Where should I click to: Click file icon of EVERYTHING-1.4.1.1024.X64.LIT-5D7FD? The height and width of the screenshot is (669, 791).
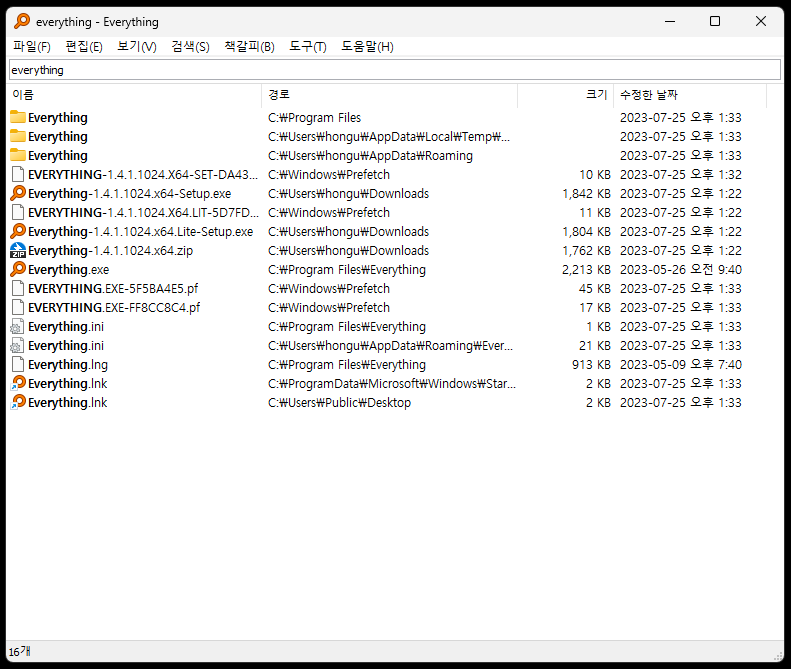pyautogui.click(x=18, y=212)
